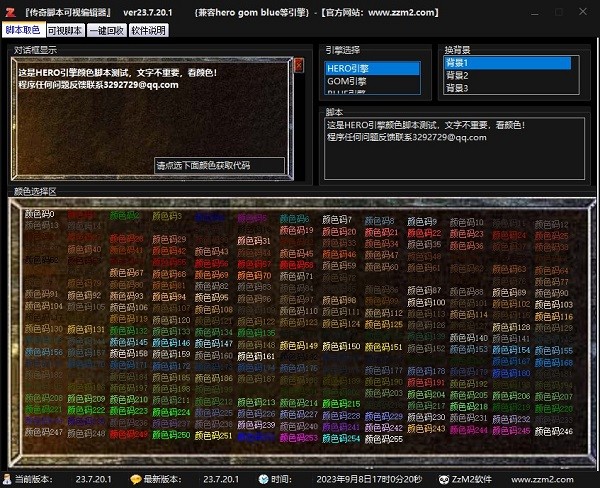This screenshot has width=600, height=488.
Task: Click the latest version chat bubble icon
Action: click(135, 479)
